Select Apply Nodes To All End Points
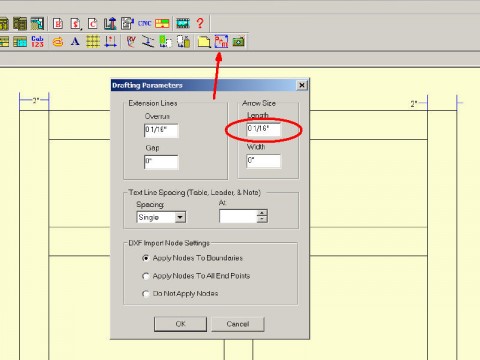The image size is (480, 360). coord(196,276)
